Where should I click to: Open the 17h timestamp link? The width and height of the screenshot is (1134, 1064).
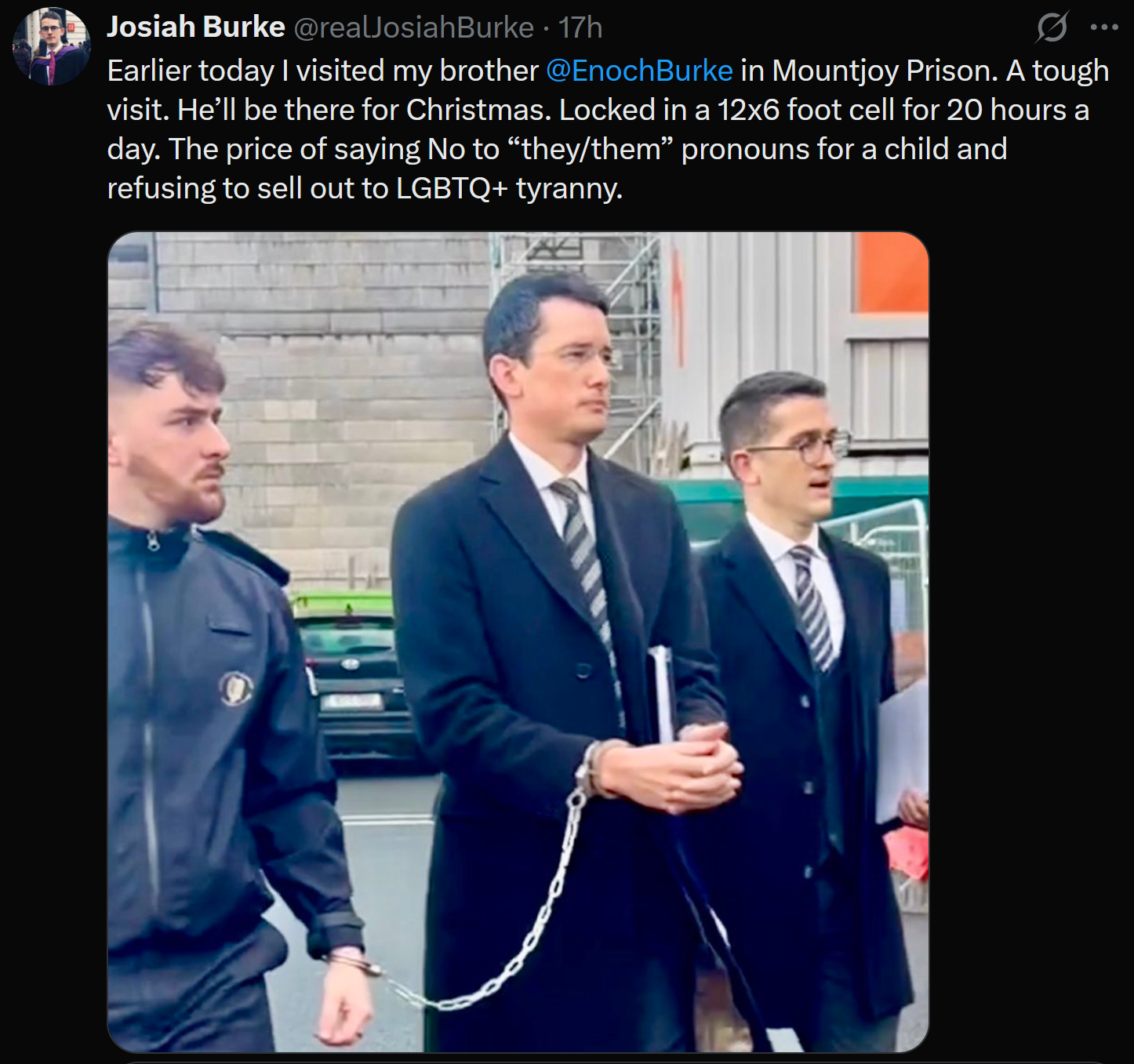[x=580, y=28]
